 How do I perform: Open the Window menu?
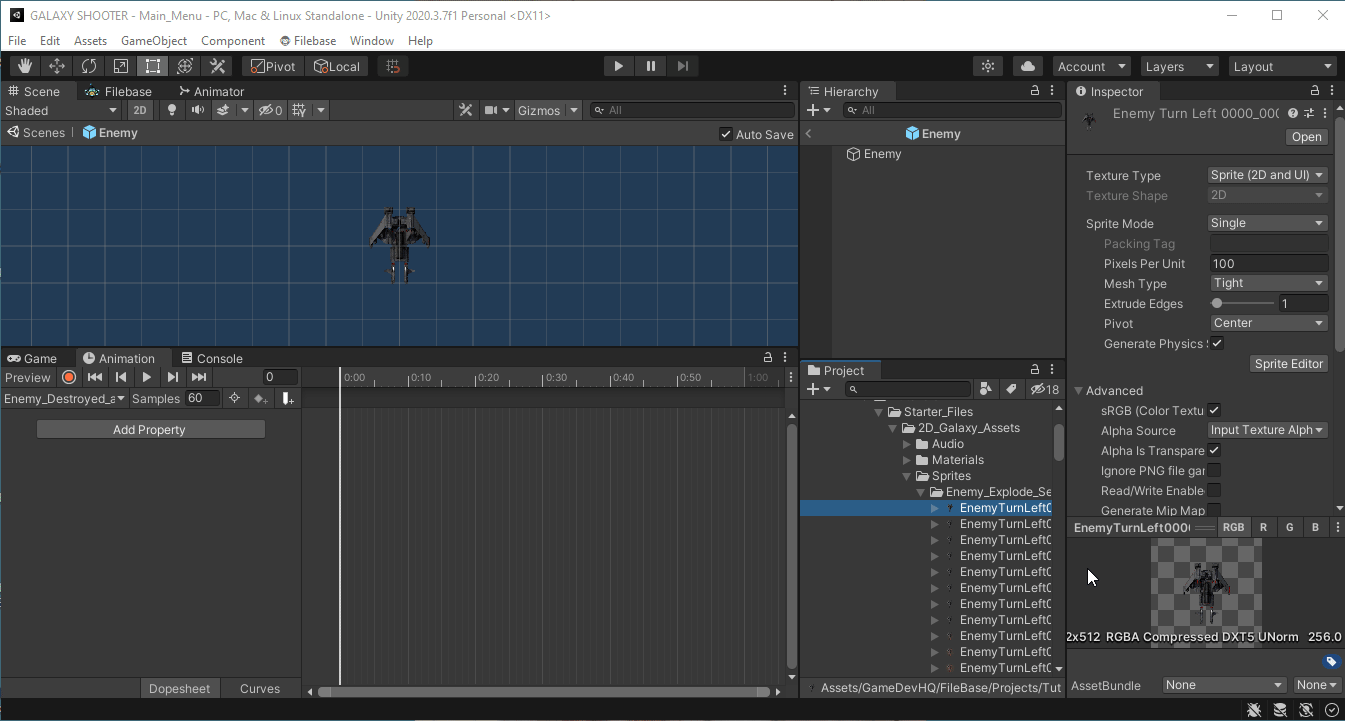click(372, 41)
